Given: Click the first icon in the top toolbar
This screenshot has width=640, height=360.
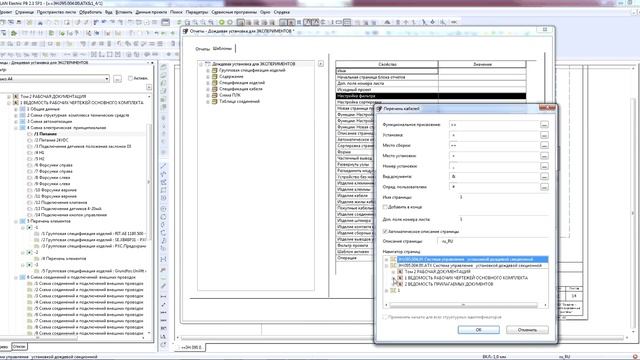Looking at the screenshot, I should click(3, 22).
